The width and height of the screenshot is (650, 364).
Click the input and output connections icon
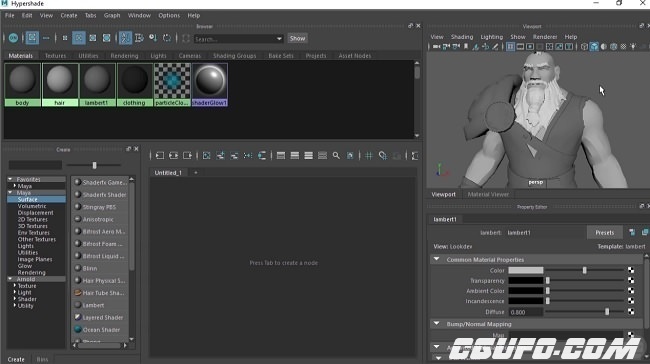pyautogui.click(x=173, y=155)
